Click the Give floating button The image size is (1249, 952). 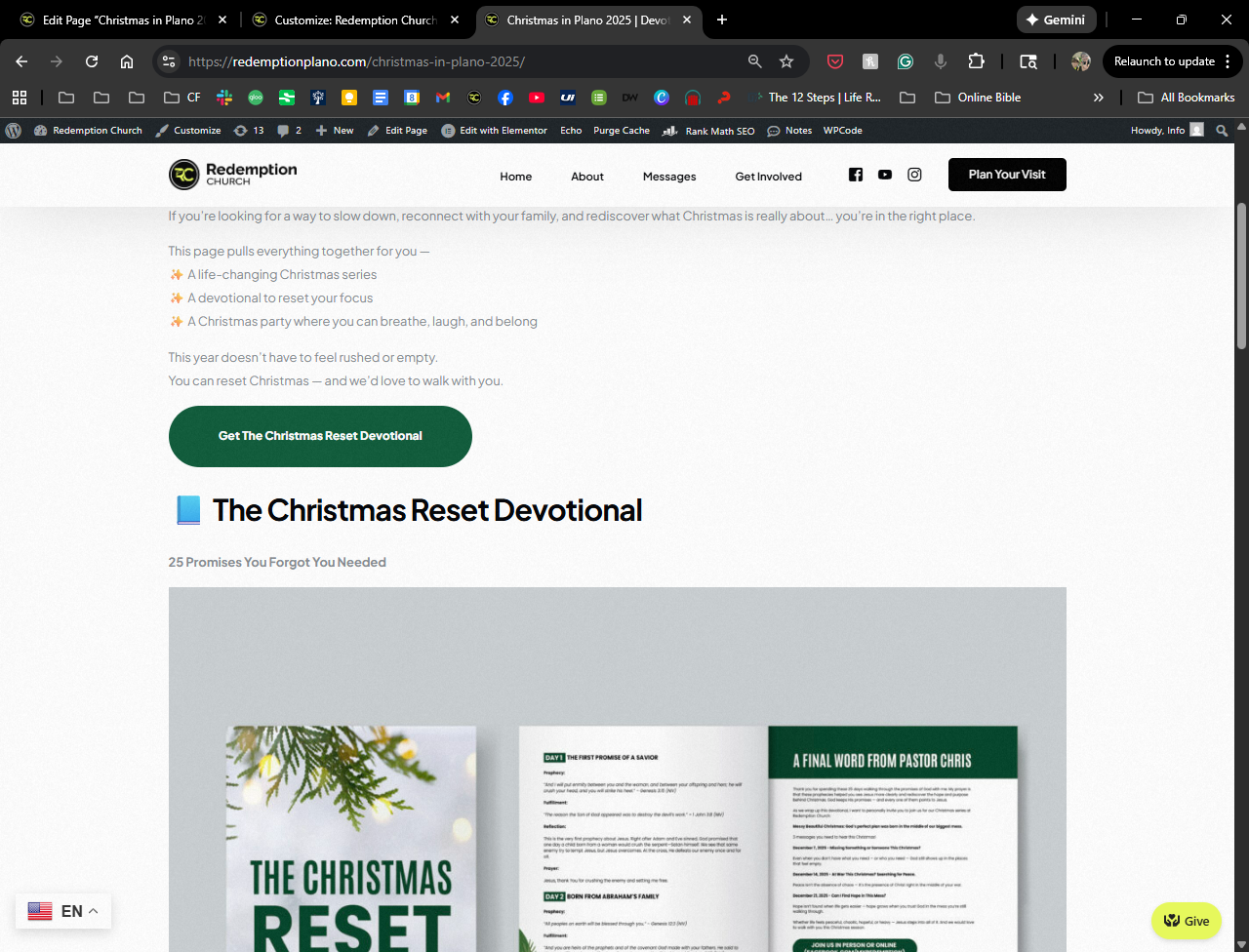click(1187, 921)
